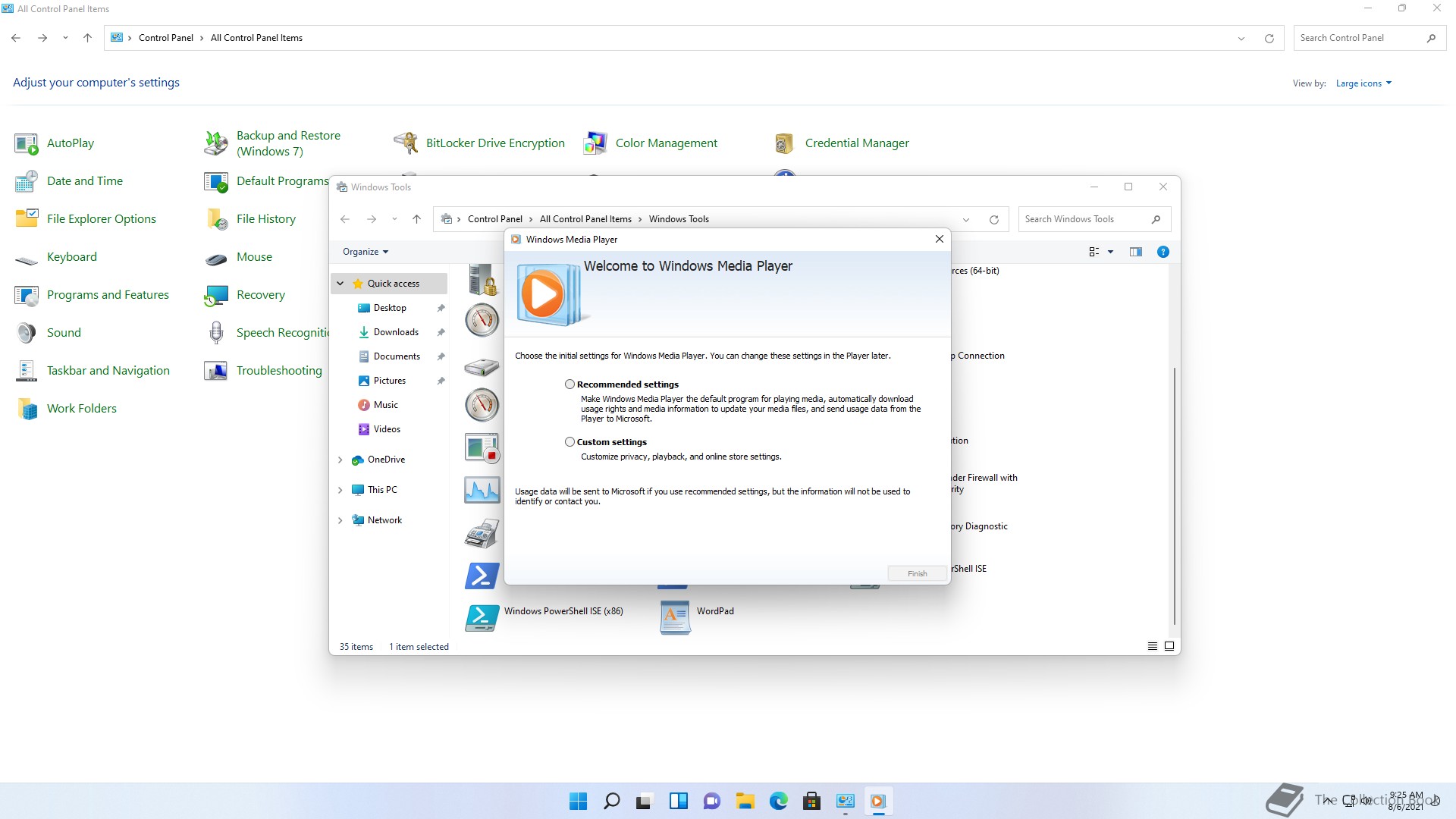Open Recovery icon in Control Panel
The image size is (1456, 819).
(x=216, y=295)
